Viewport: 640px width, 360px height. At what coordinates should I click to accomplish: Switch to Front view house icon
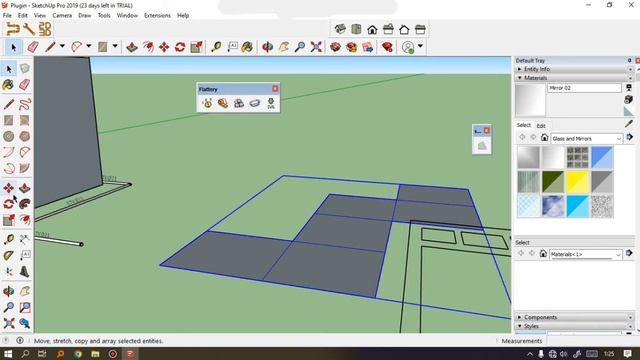coord(372,29)
